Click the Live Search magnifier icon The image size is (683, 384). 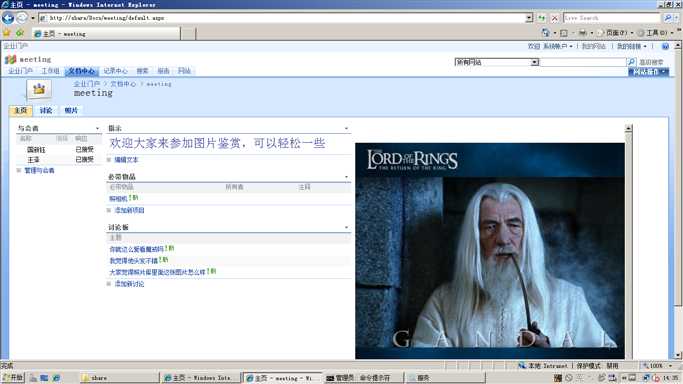[667, 18]
